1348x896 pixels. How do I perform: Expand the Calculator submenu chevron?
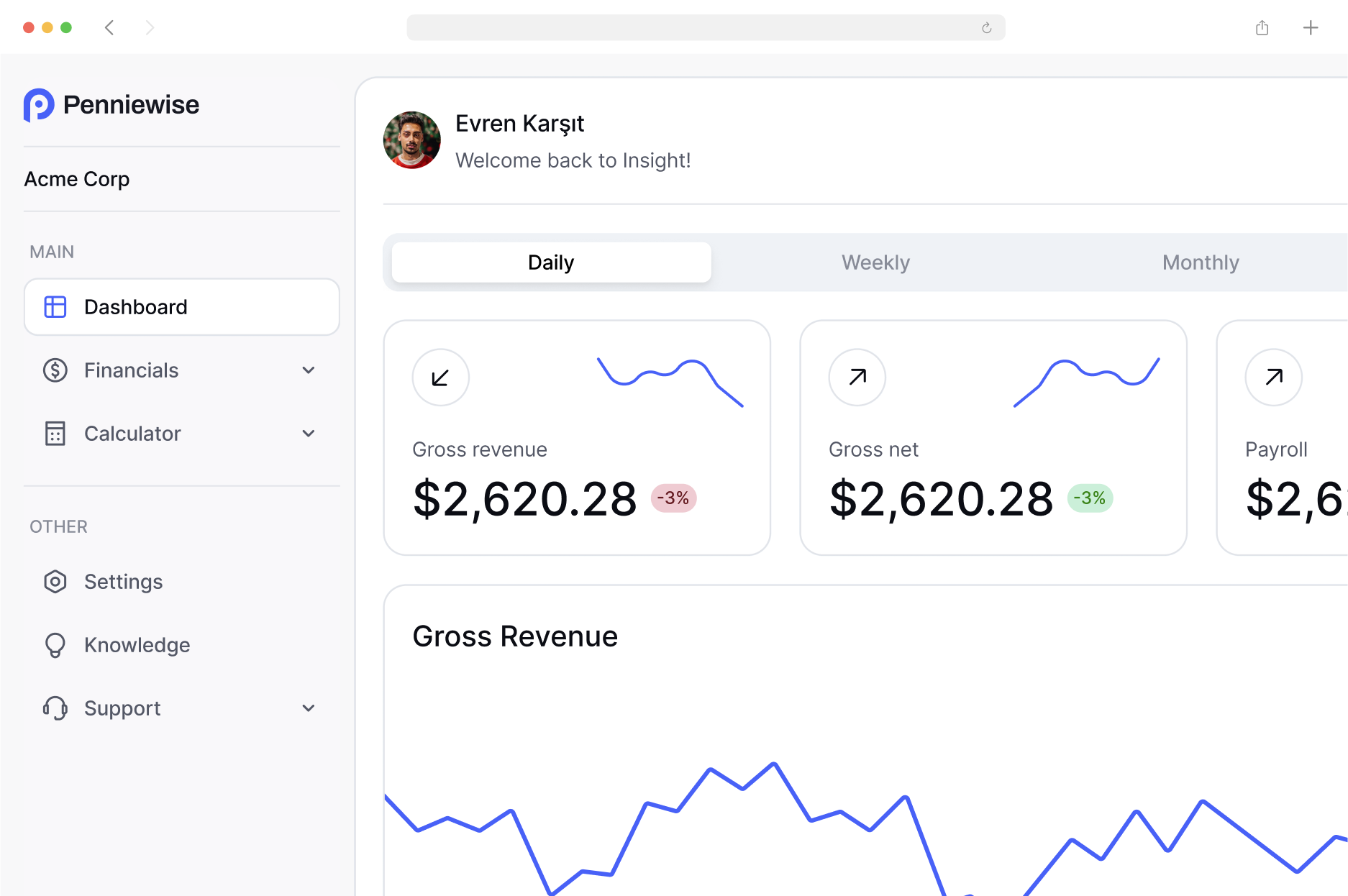pos(309,434)
